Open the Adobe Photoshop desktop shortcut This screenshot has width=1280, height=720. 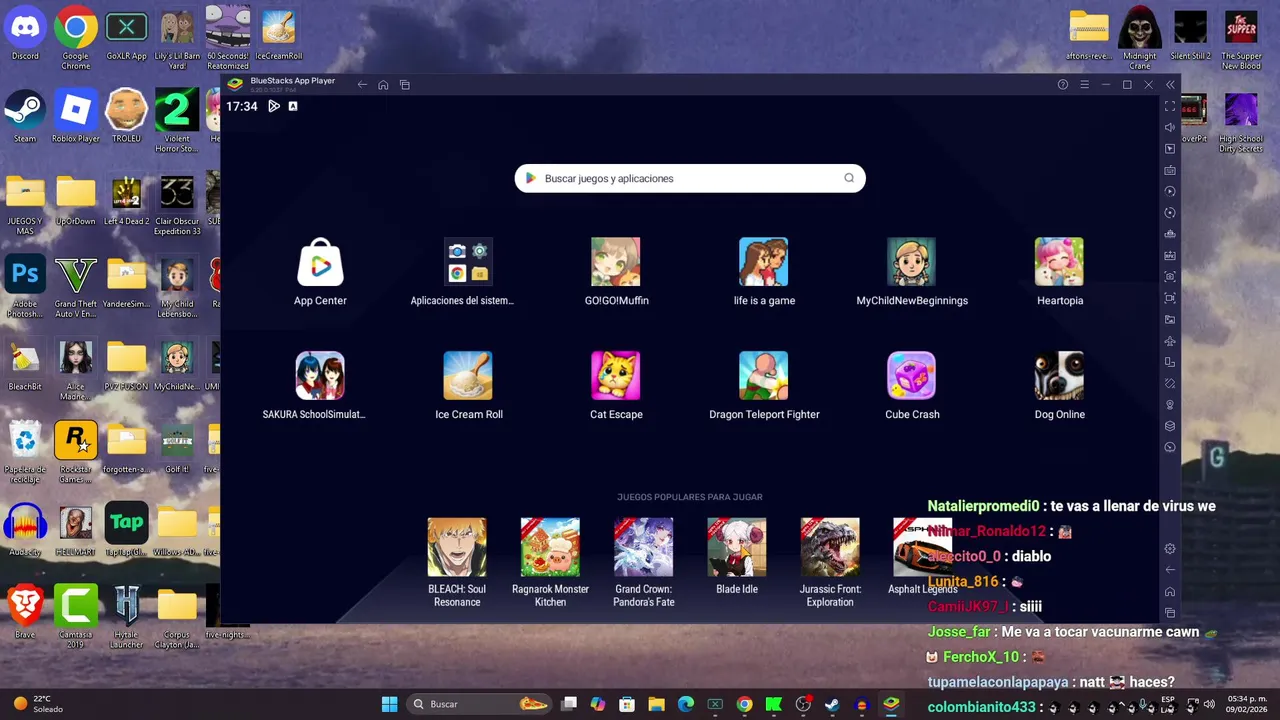25,288
